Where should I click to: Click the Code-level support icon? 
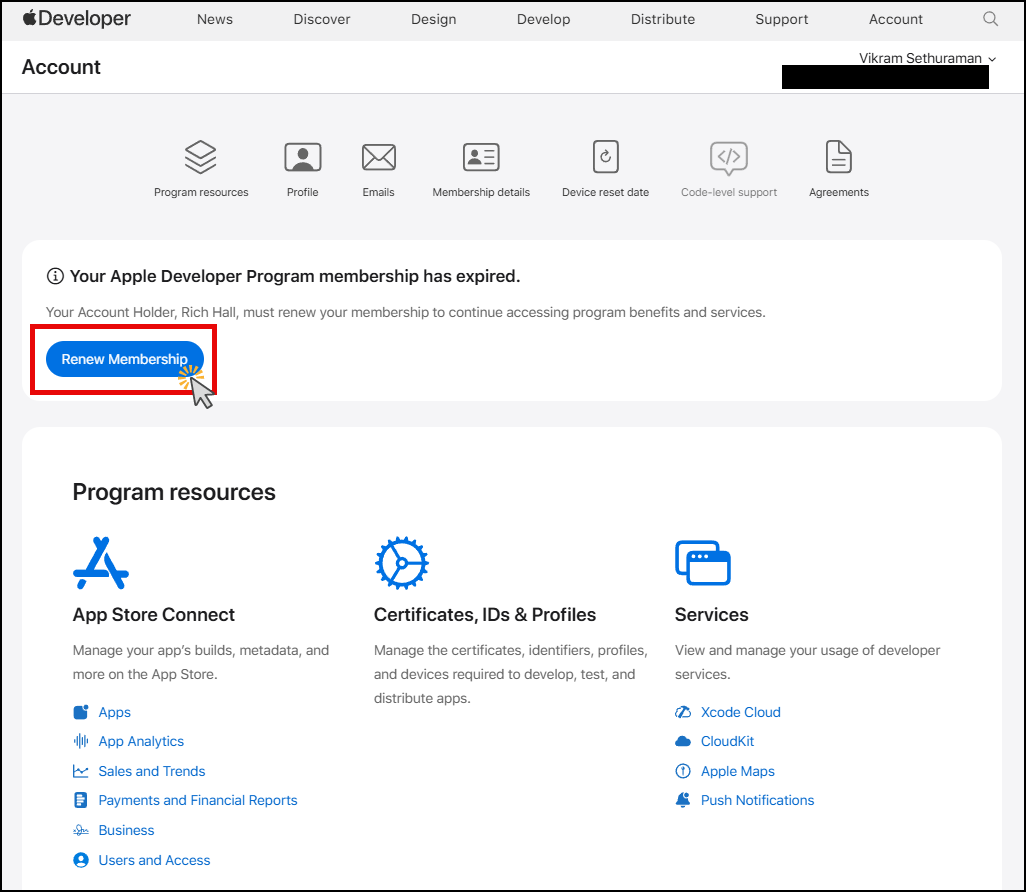[728, 157]
